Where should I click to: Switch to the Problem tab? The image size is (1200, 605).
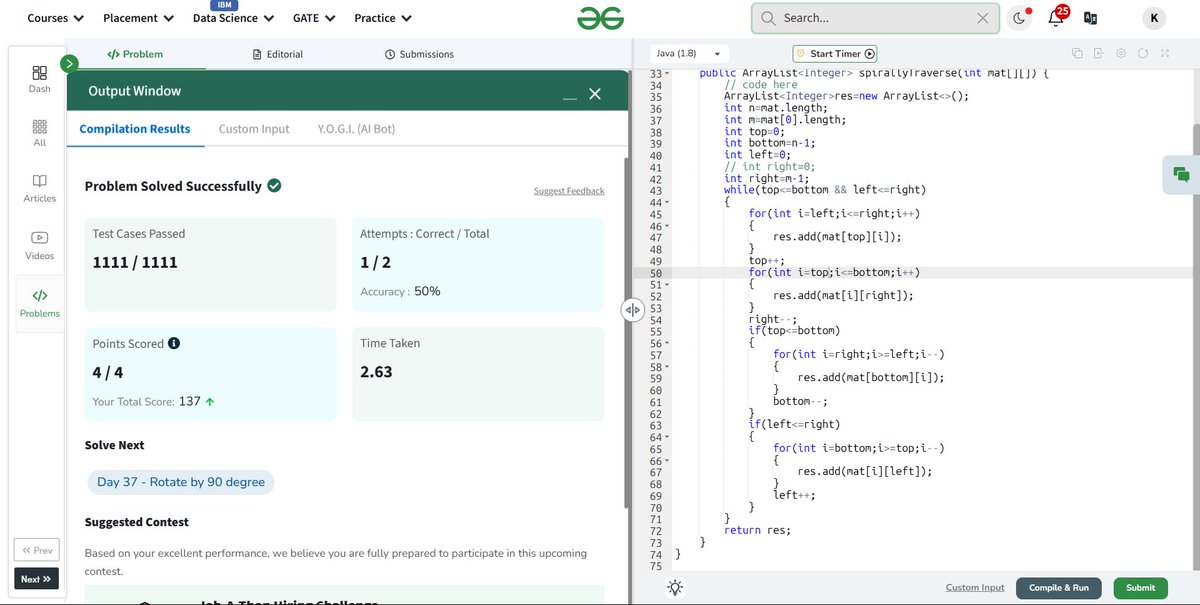[x=135, y=54]
